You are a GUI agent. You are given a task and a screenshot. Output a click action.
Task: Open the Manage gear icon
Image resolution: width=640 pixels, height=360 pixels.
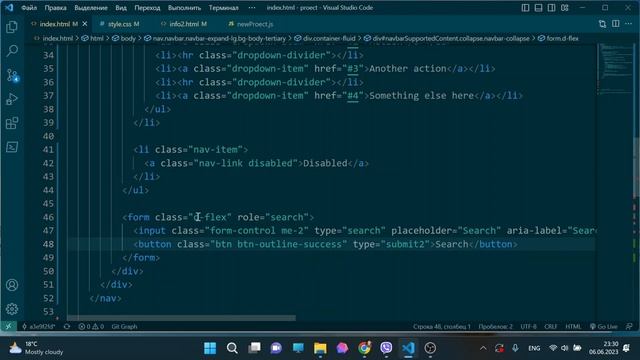12,309
